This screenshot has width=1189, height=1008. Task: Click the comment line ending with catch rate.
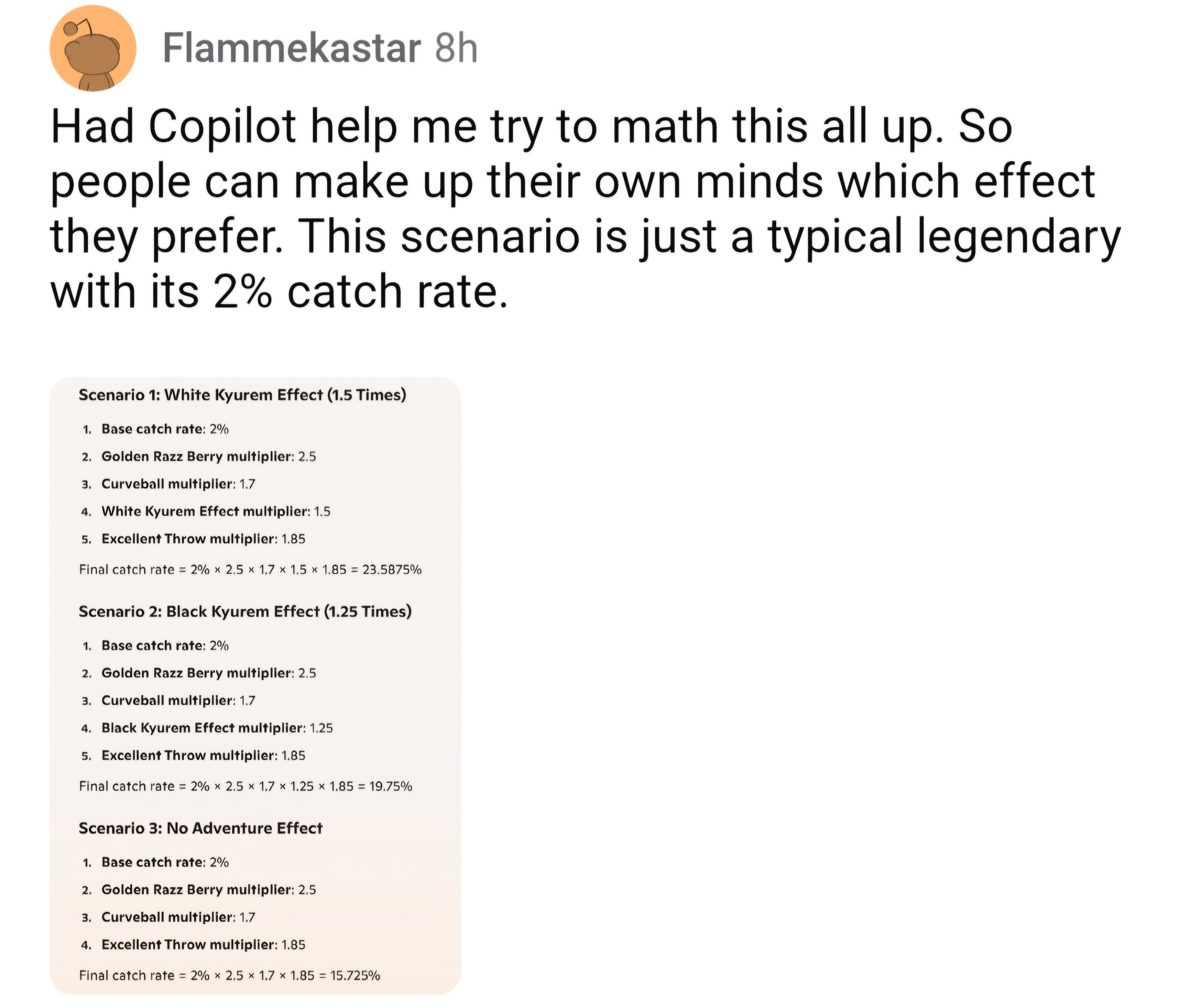click(x=279, y=290)
